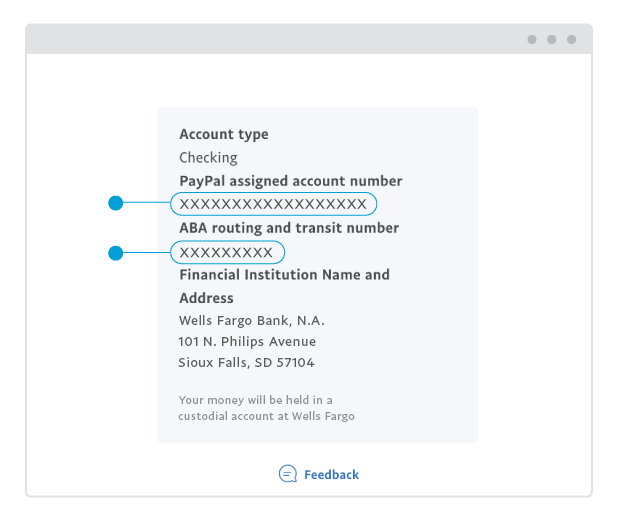
Task: Select the Checking account type text
Action: [208, 157]
